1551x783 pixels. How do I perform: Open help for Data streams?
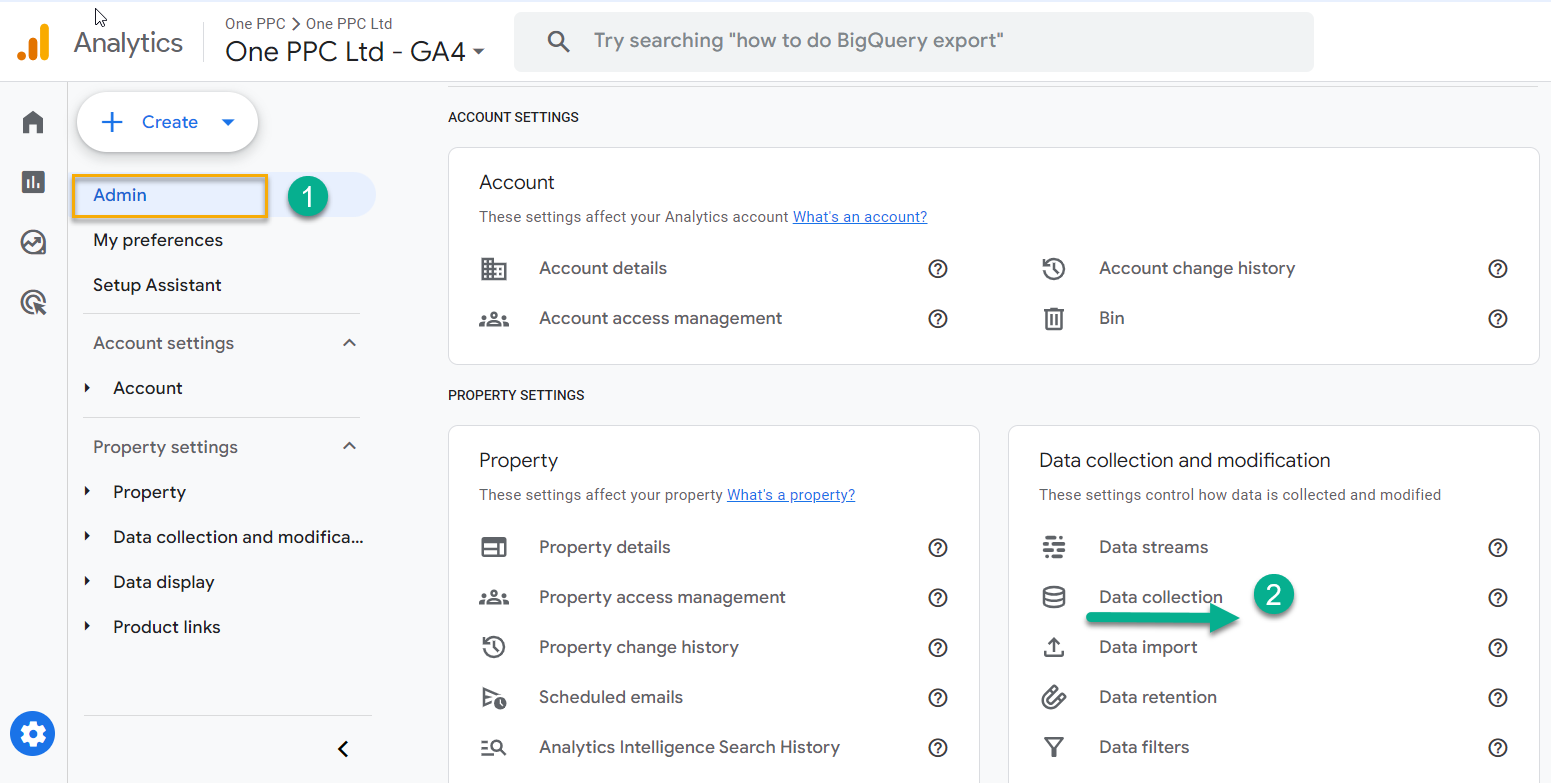pos(1497,547)
